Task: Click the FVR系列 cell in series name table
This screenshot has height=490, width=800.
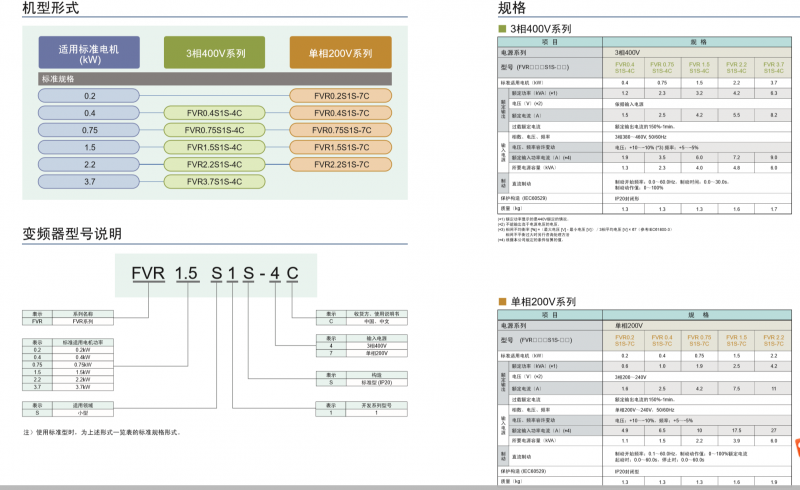Action: (x=83, y=322)
